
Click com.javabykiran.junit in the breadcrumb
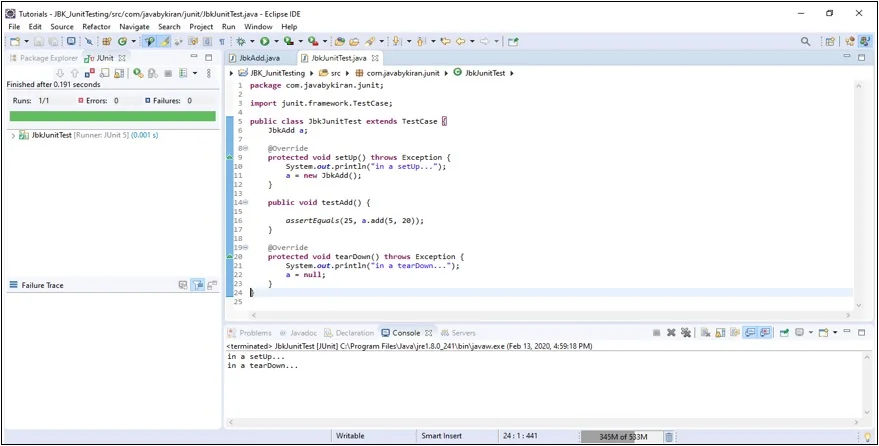(x=397, y=73)
